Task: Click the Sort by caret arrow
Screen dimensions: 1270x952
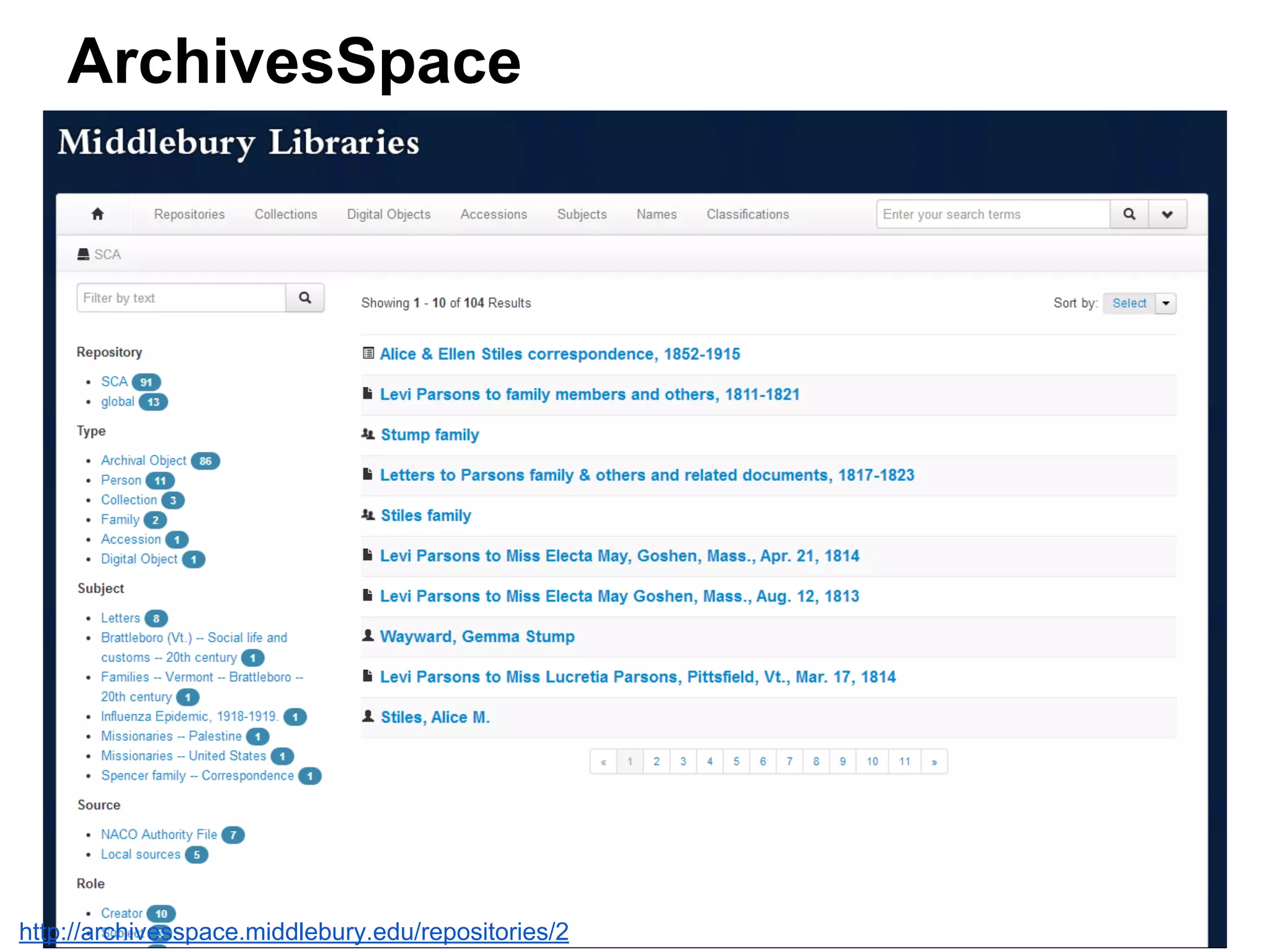Action: click(1166, 303)
